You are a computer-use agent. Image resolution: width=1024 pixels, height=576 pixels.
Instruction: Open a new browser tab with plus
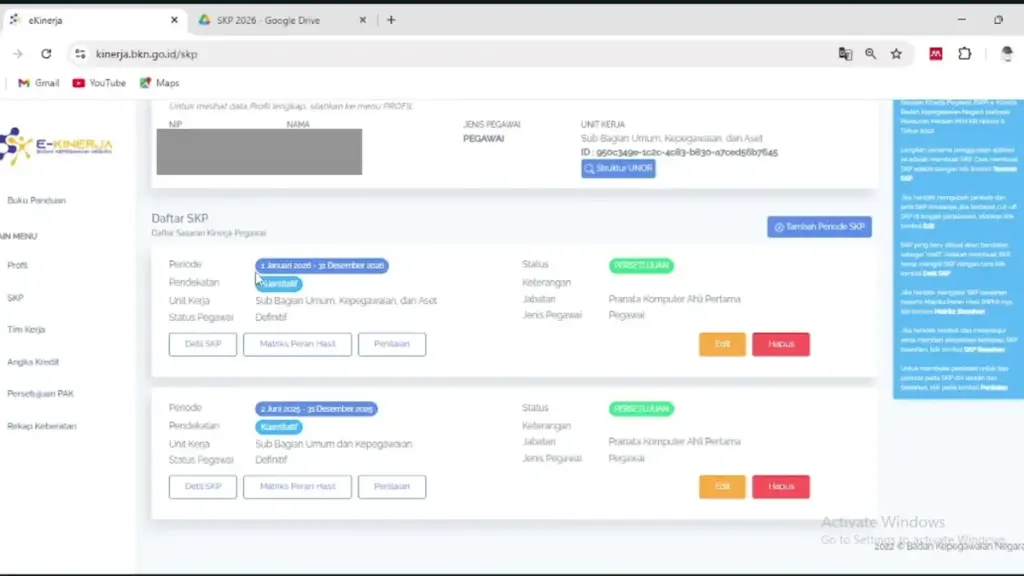pyautogui.click(x=391, y=20)
